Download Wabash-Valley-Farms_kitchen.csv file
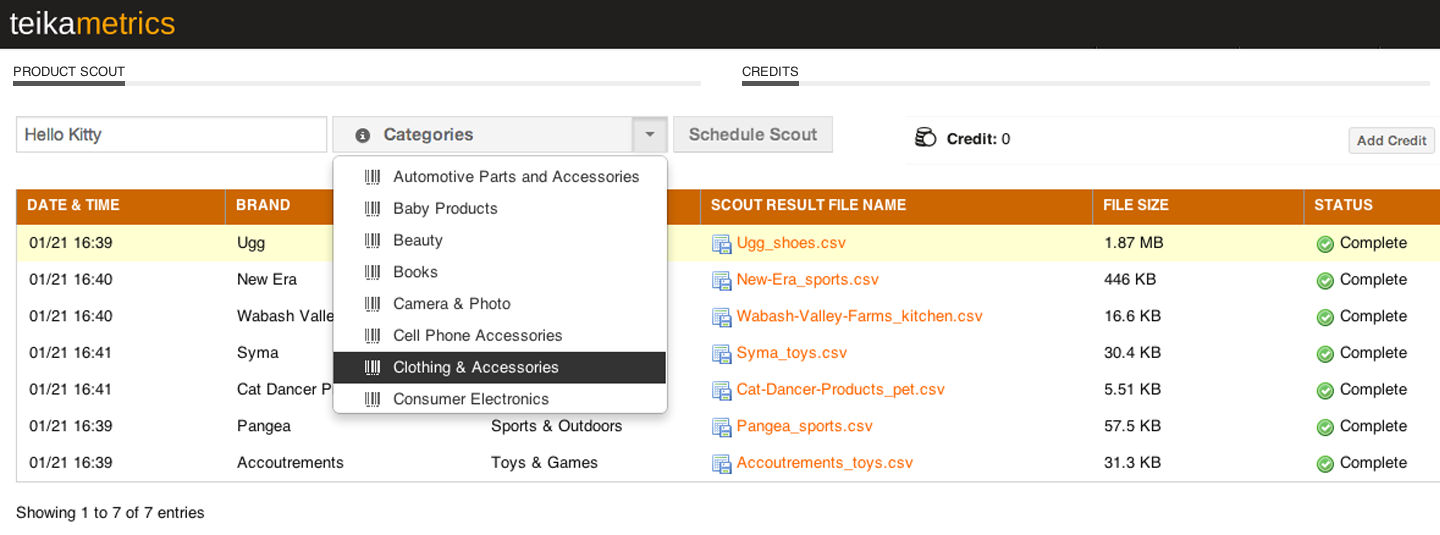1440x535 pixels. [860, 316]
